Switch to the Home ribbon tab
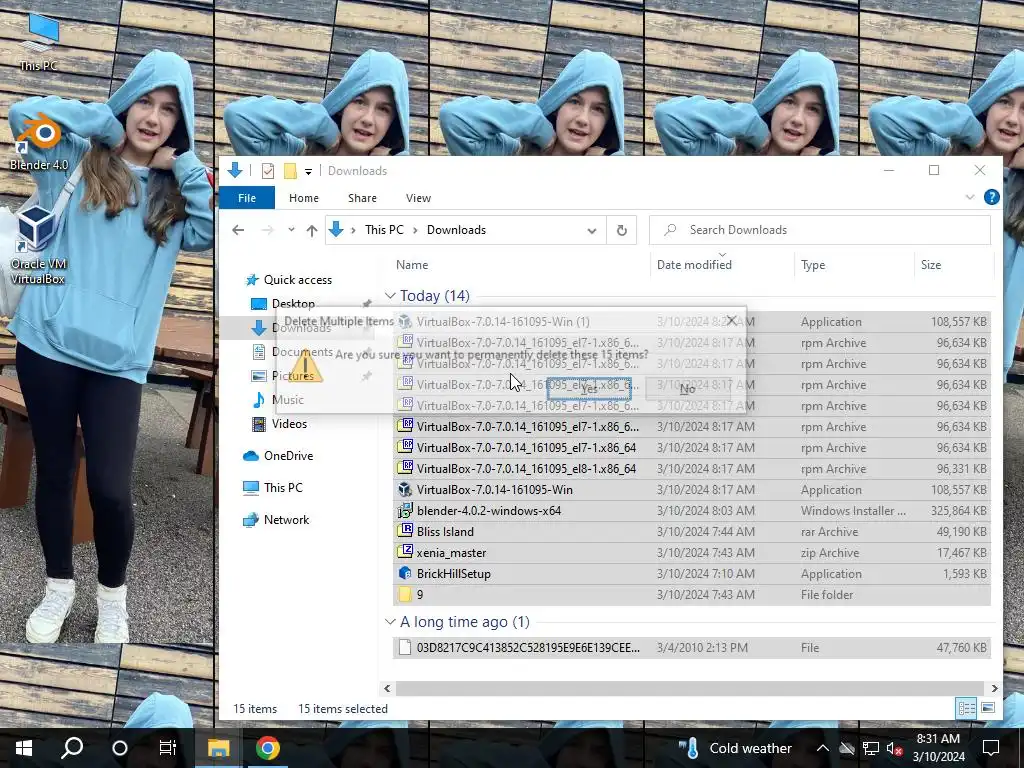The width and height of the screenshot is (1024, 768). 304,198
